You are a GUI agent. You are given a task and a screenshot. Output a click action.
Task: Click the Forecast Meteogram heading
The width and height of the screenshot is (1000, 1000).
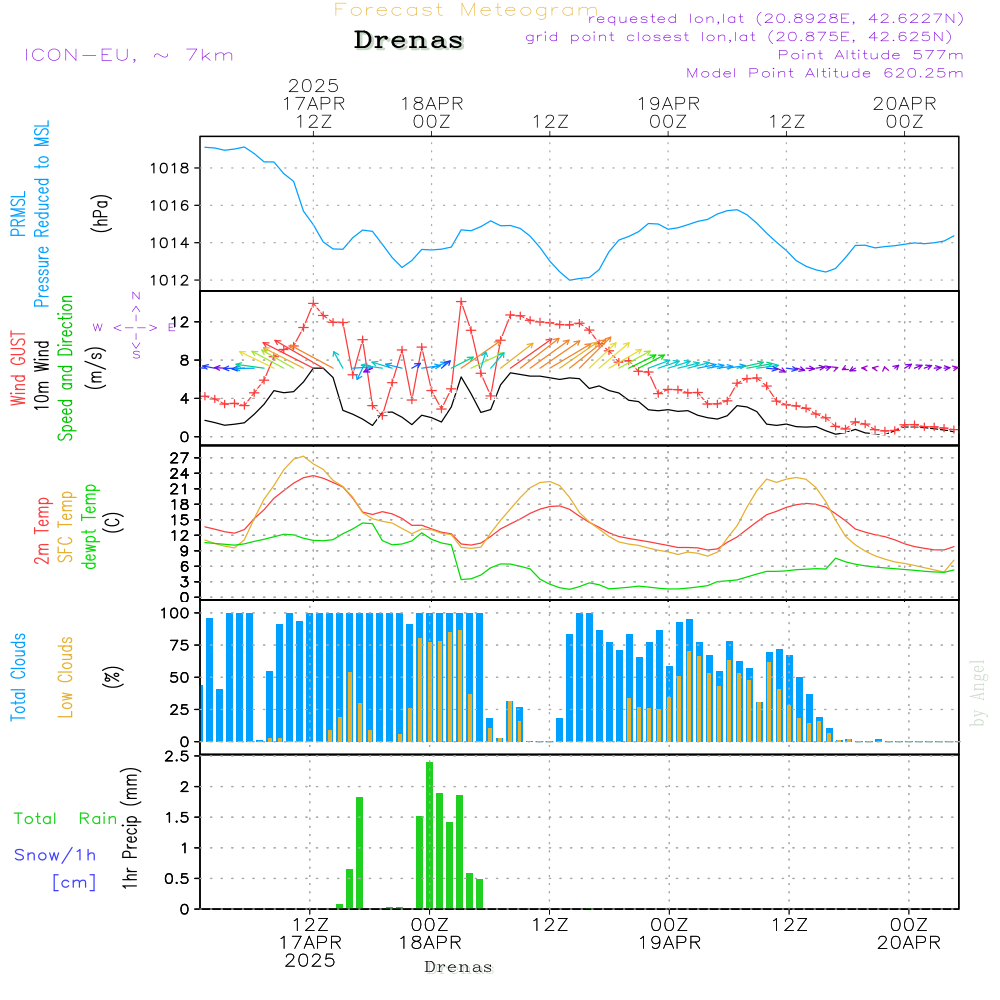click(x=466, y=10)
